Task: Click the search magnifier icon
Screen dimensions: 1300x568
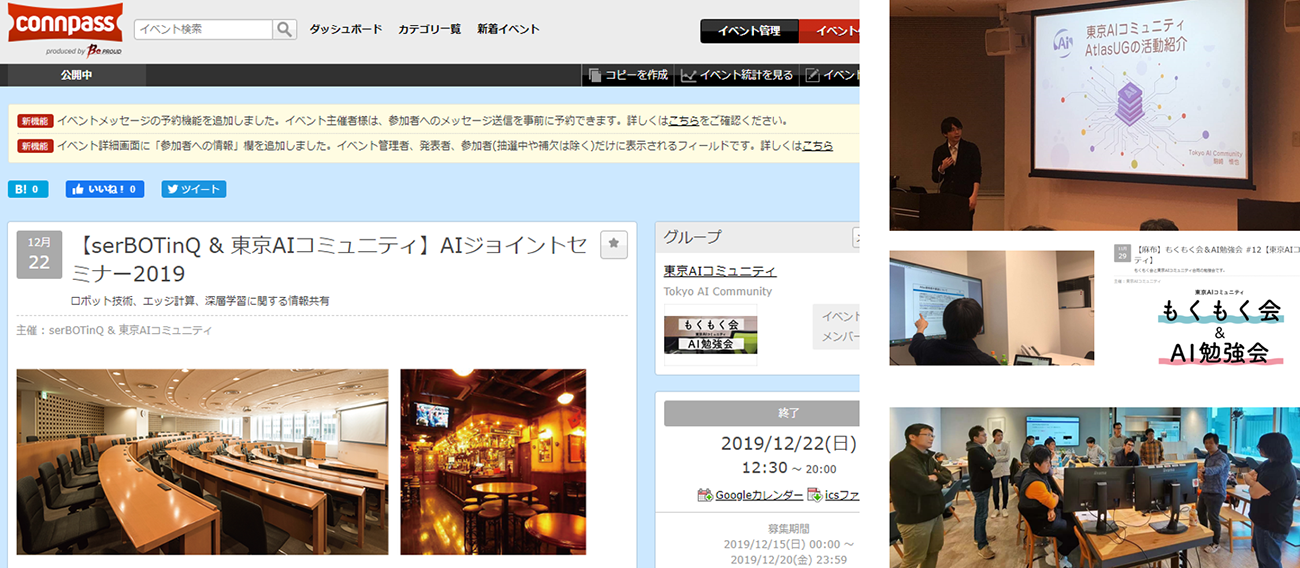Action: click(285, 29)
